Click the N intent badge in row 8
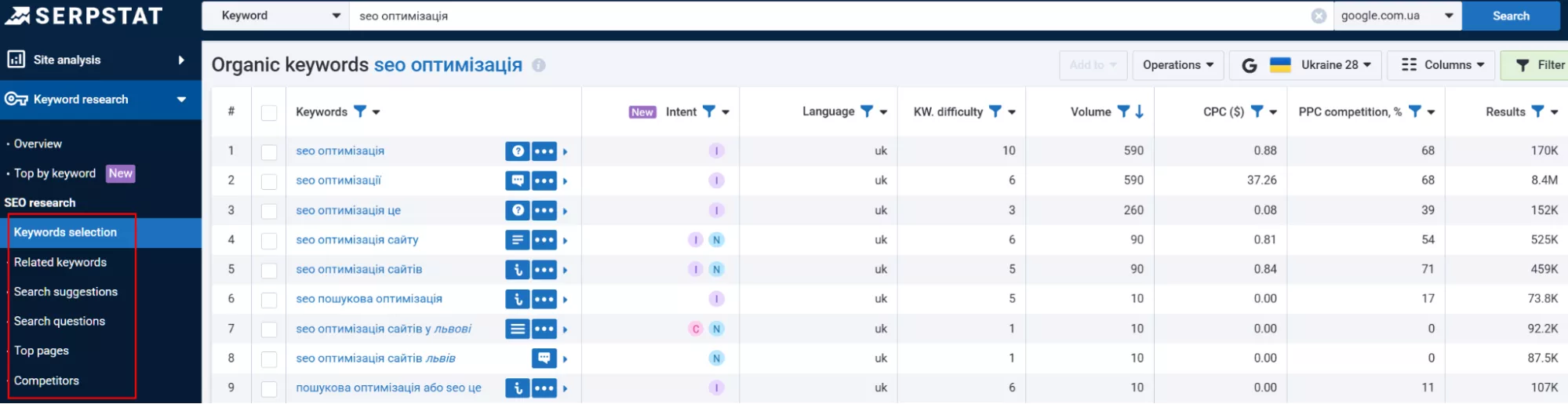Image resolution: width=1568 pixels, height=404 pixels. [x=716, y=359]
